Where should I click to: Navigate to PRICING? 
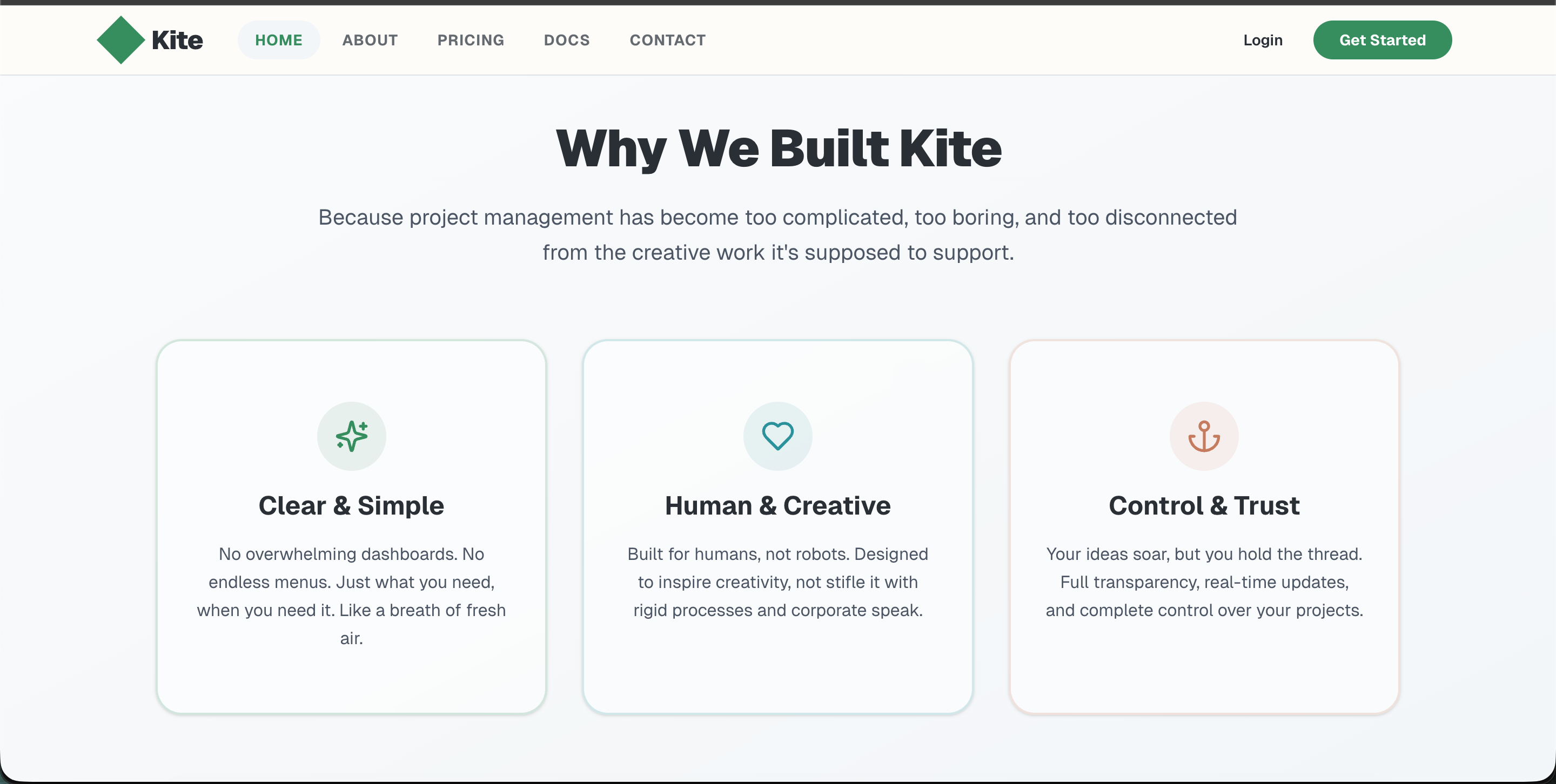471,40
